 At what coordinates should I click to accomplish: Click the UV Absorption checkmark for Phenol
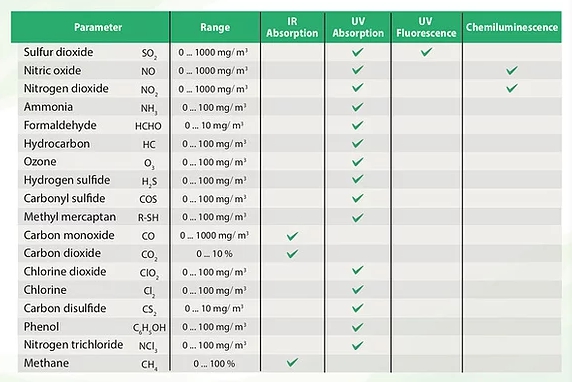(x=358, y=327)
